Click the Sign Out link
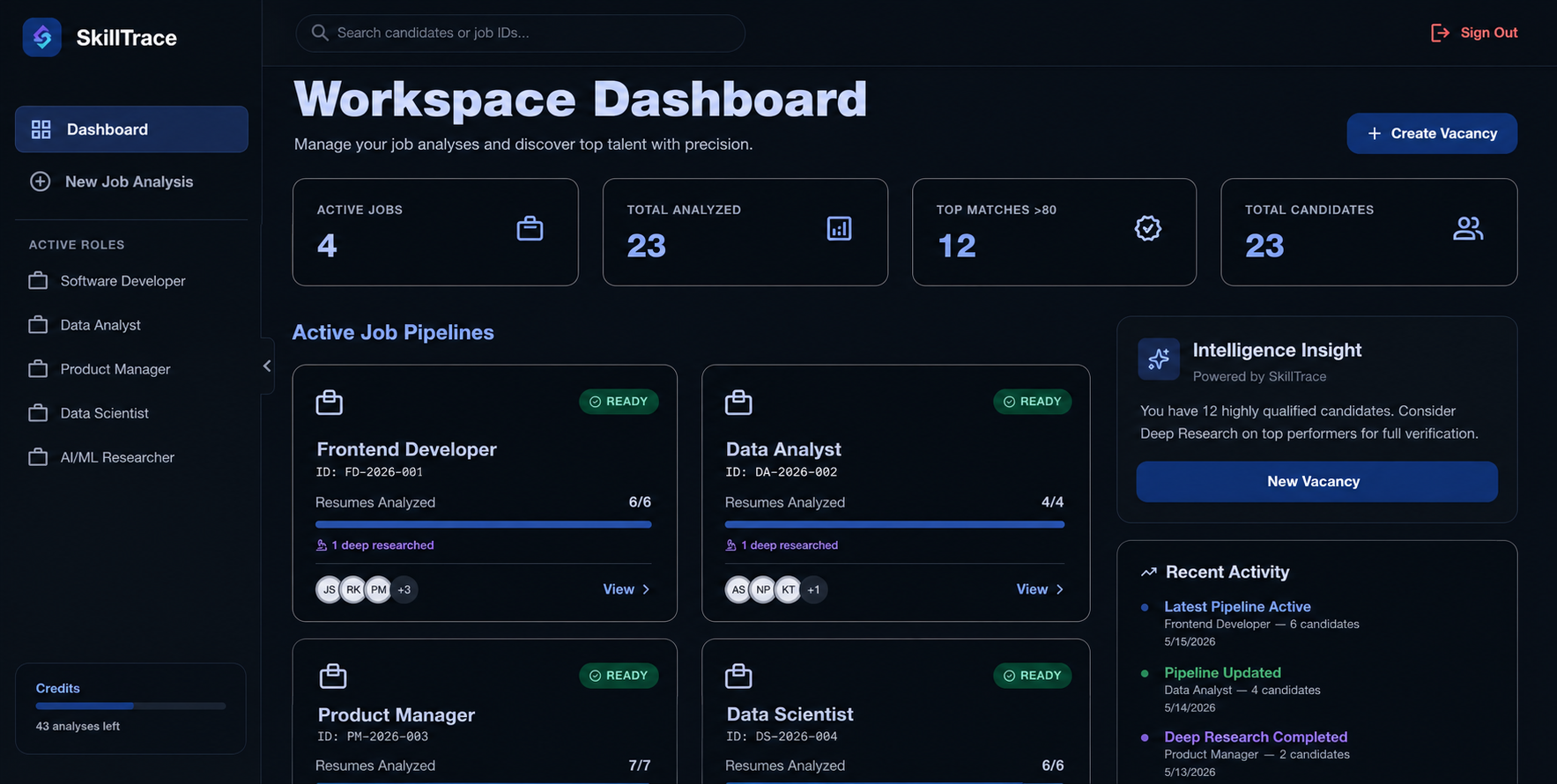1557x784 pixels. click(x=1474, y=33)
